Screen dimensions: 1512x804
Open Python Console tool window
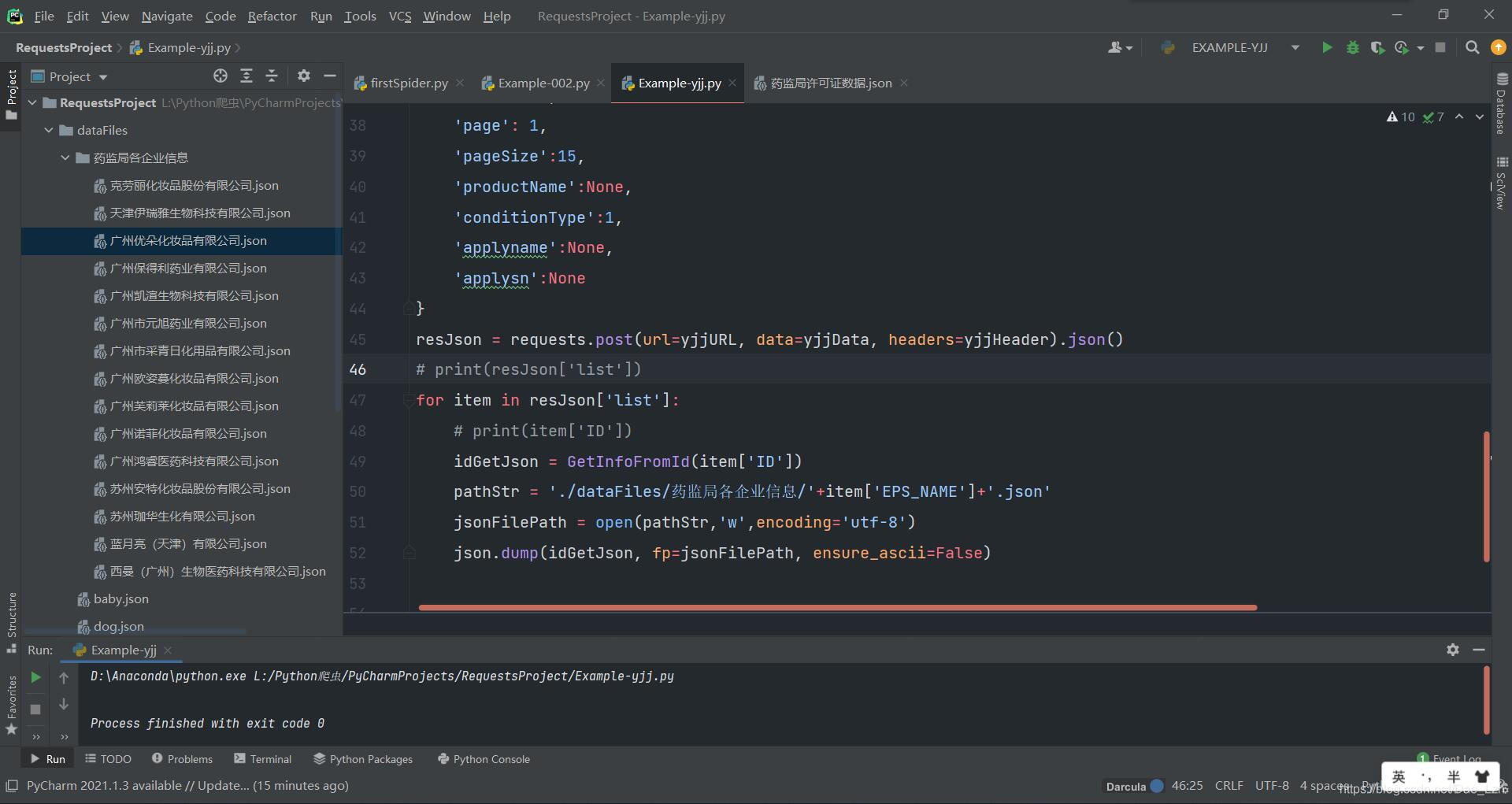(484, 759)
